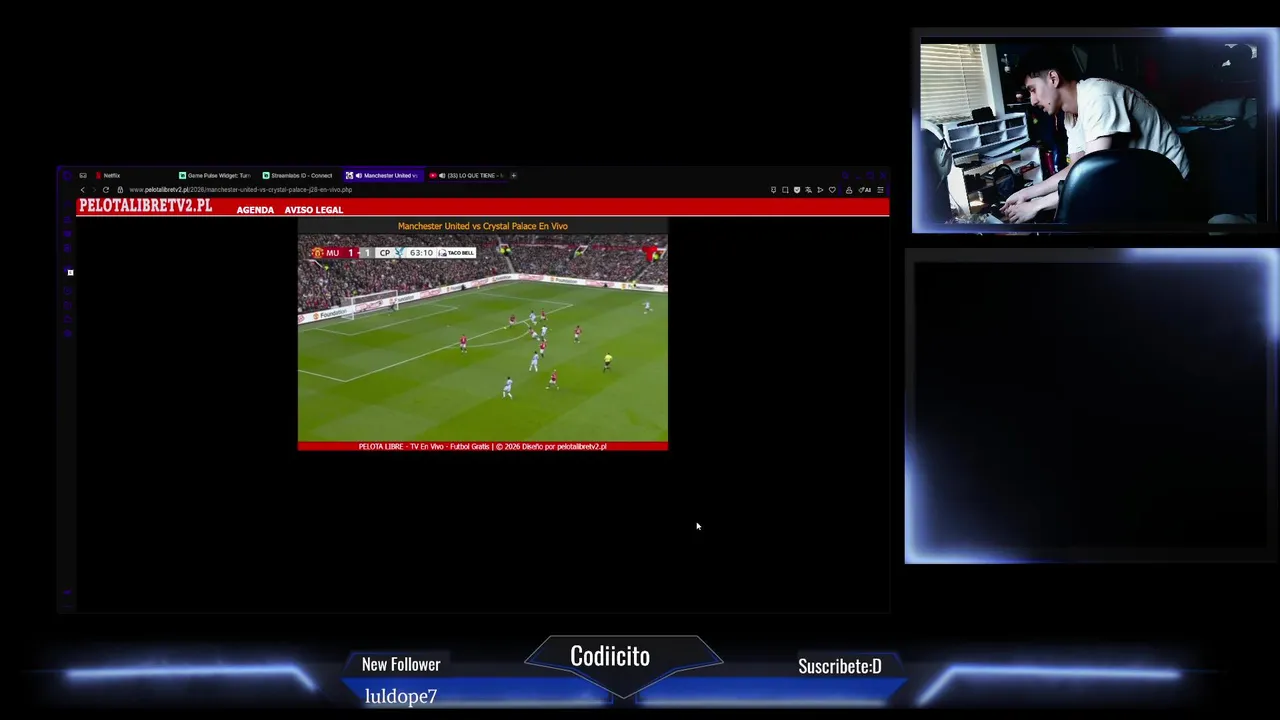Switch to Game Pulse Widget tab

tap(215, 175)
